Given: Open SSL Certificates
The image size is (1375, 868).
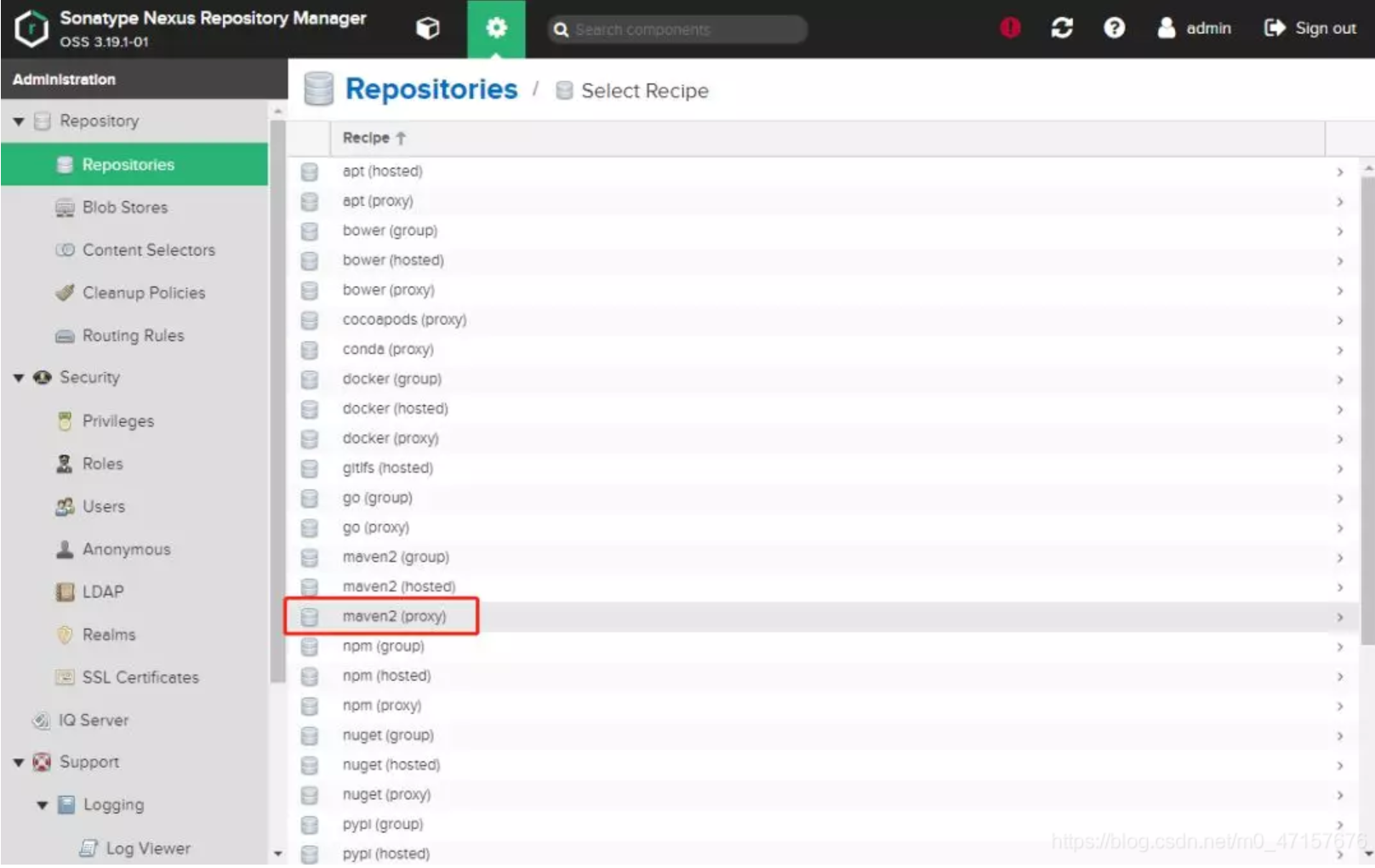Looking at the screenshot, I should click(x=140, y=677).
